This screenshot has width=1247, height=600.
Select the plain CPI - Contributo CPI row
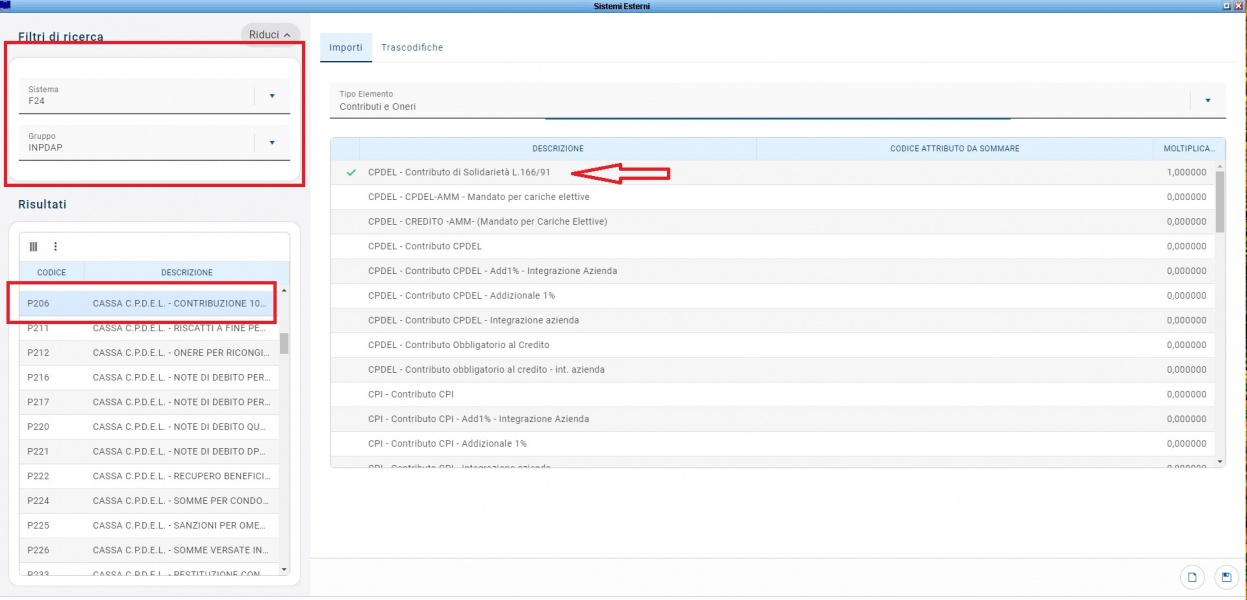772,394
